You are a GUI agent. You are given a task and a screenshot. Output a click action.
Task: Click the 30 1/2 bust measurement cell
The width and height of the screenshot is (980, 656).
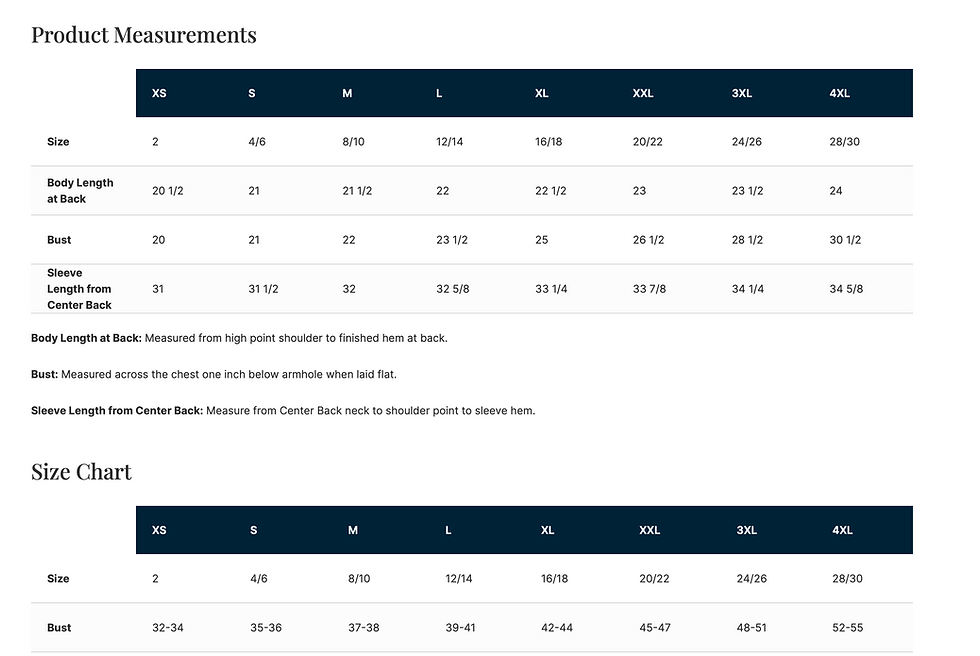845,240
